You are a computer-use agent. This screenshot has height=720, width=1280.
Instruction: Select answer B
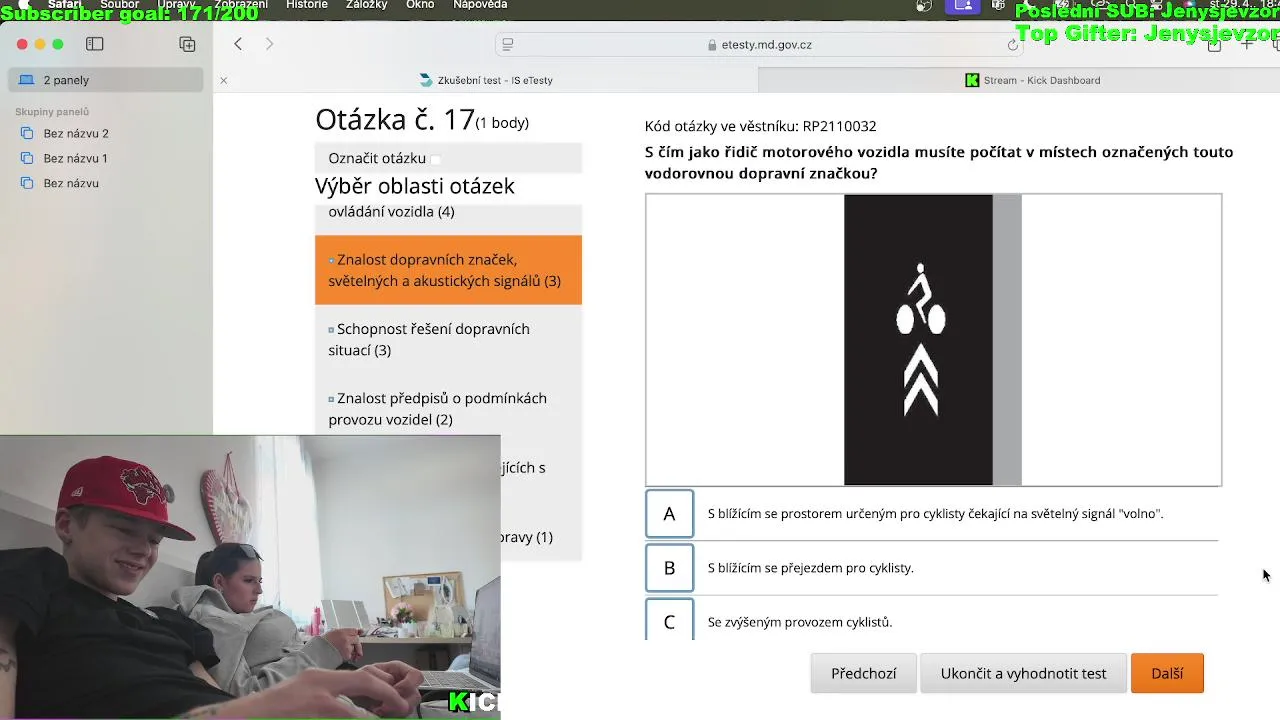coord(669,568)
